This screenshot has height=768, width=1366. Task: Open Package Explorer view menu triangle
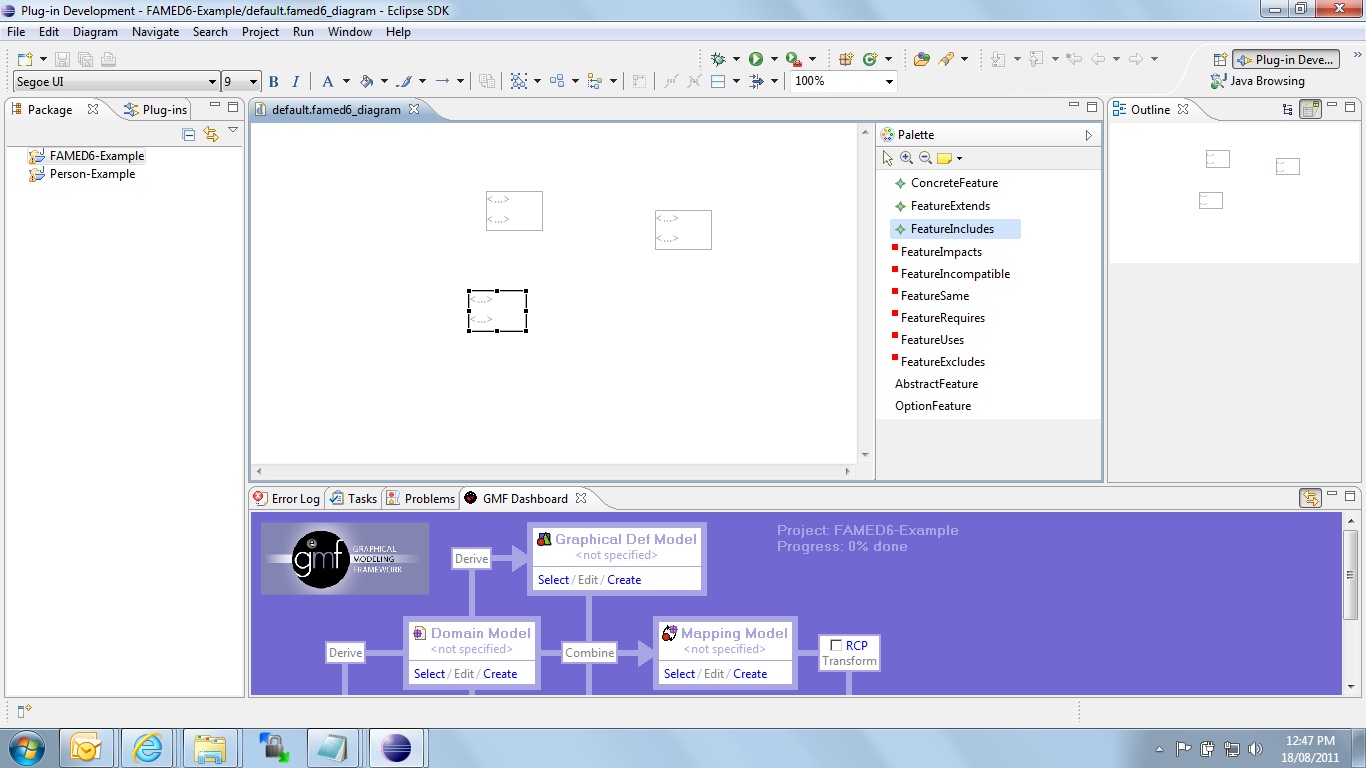click(233, 130)
